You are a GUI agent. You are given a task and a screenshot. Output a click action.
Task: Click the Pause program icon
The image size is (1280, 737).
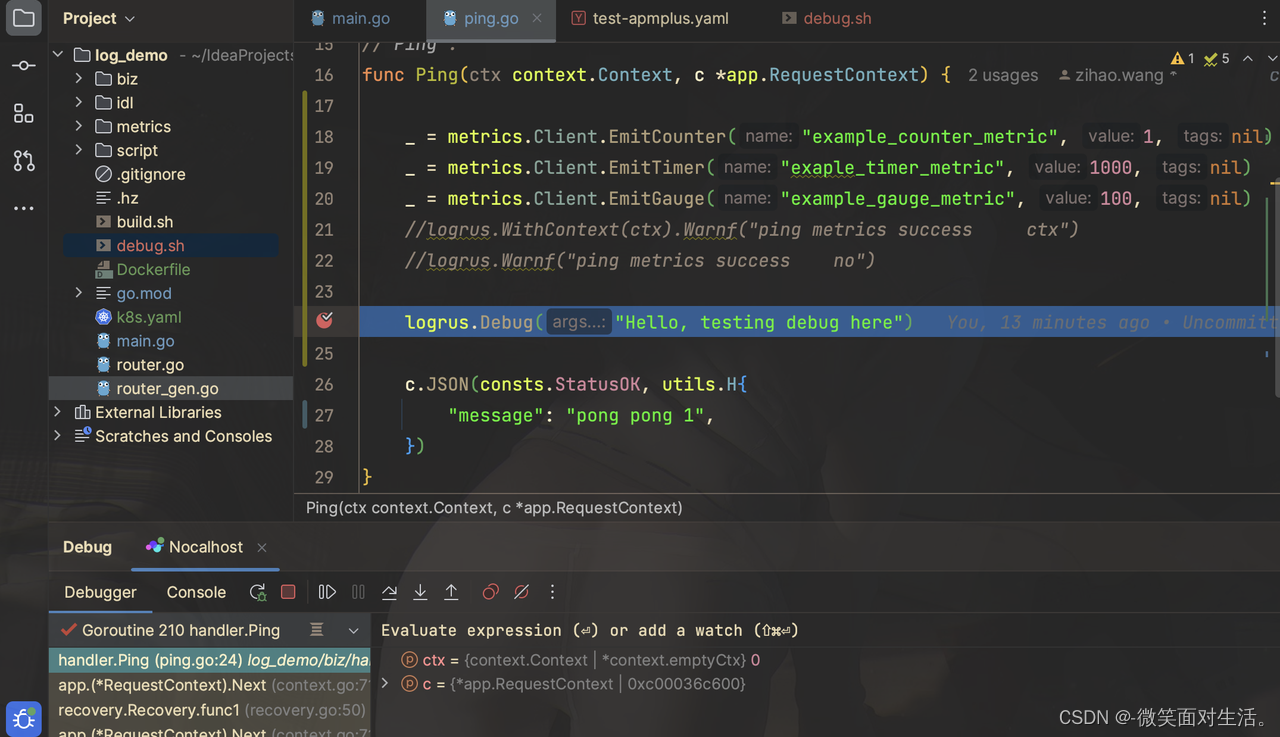click(358, 592)
